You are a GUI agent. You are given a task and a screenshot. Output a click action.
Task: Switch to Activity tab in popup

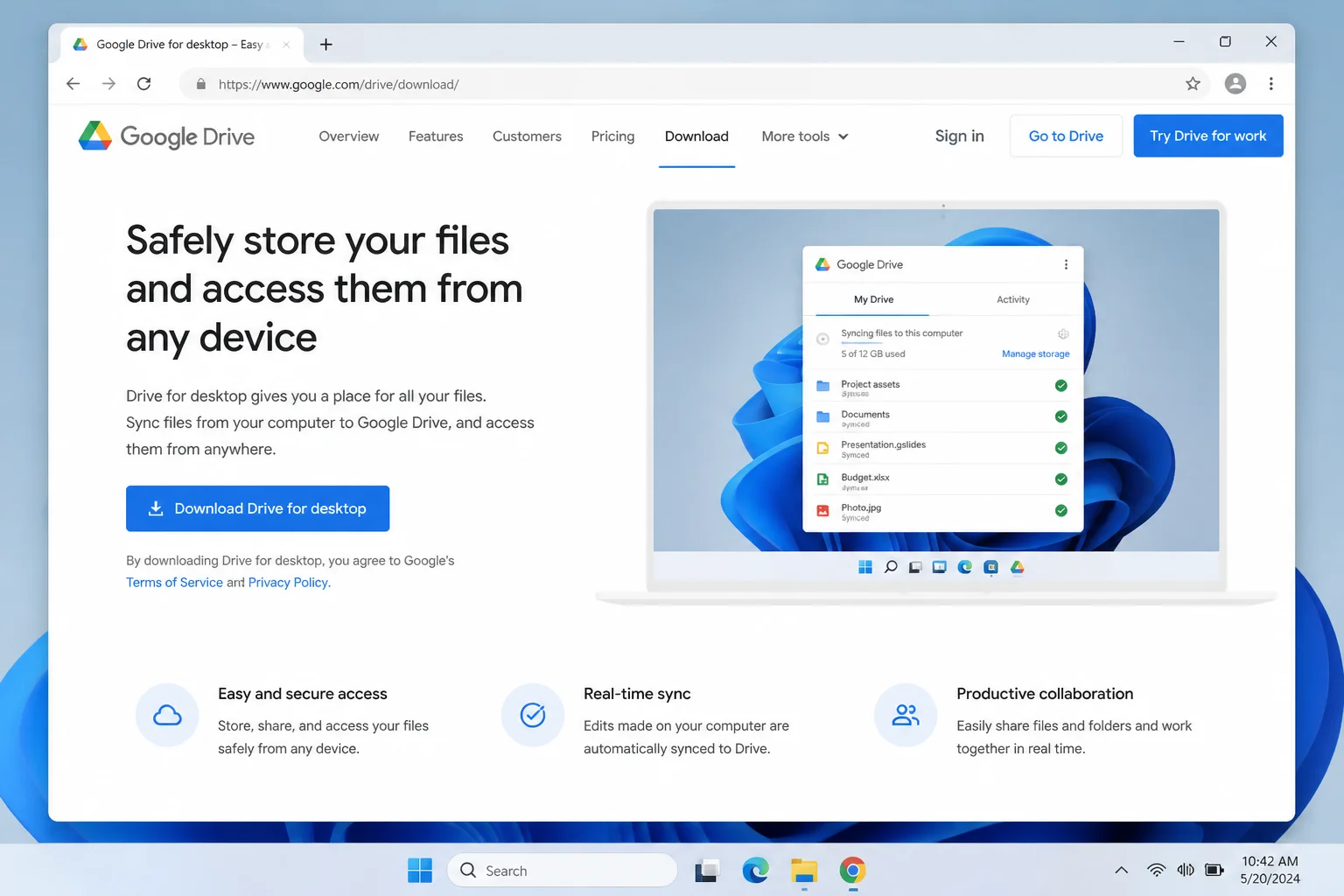point(1013,299)
